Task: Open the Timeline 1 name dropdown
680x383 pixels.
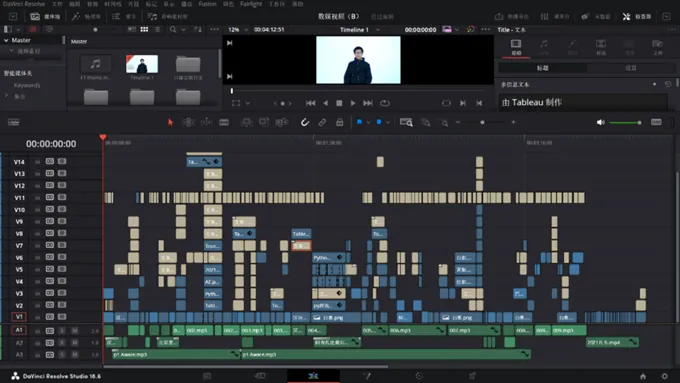Action: coord(378,29)
